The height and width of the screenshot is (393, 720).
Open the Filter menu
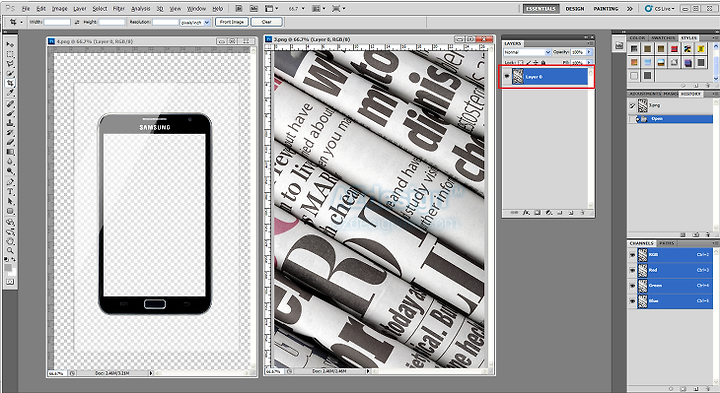(119, 9)
